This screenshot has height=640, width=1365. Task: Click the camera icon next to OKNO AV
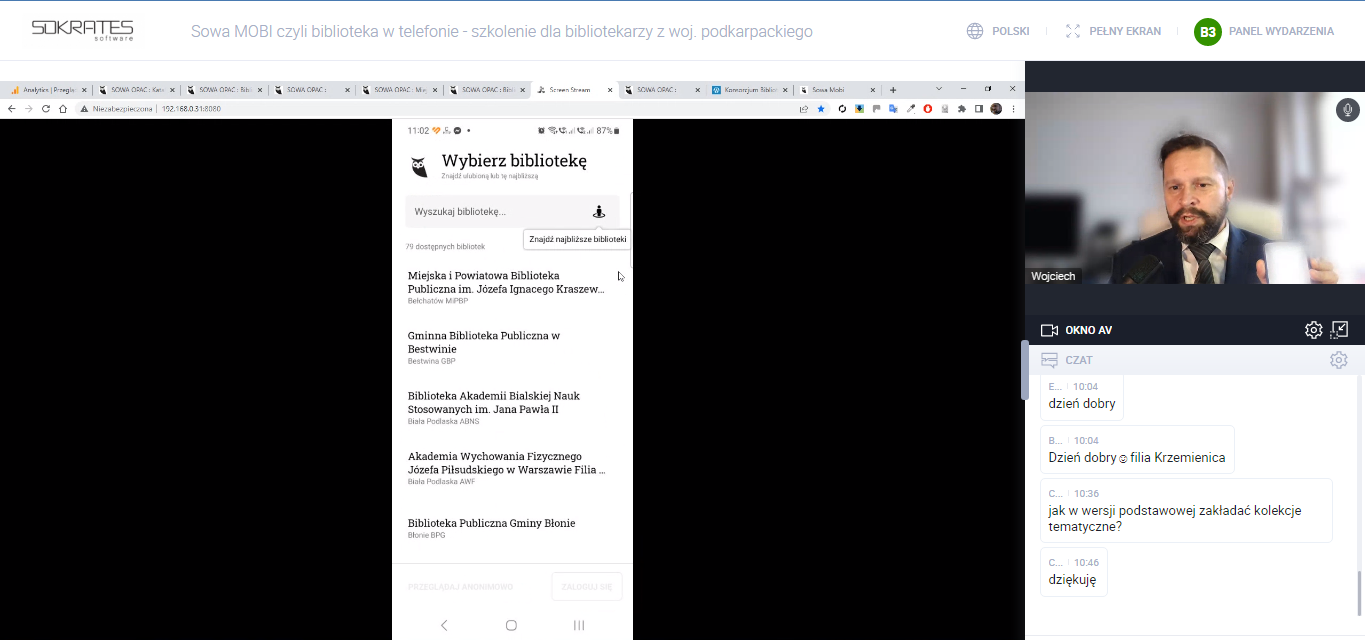click(1049, 330)
